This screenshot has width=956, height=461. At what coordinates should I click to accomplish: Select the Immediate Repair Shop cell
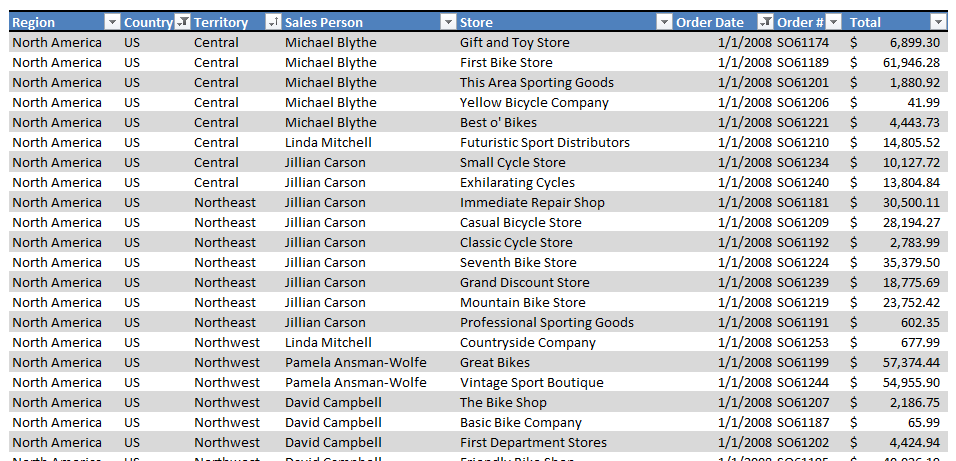[565, 202]
